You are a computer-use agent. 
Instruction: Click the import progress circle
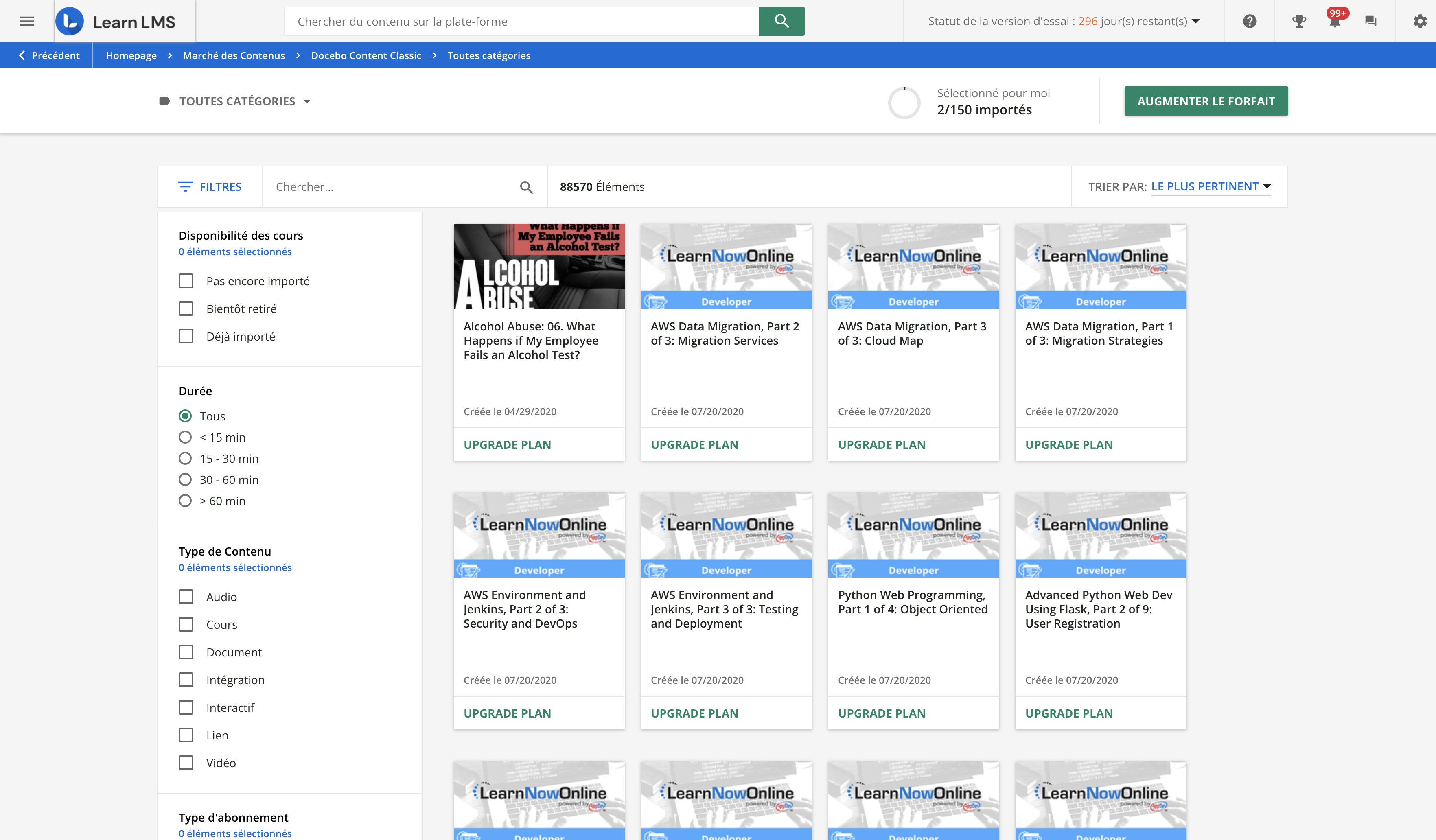coord(904,103)
